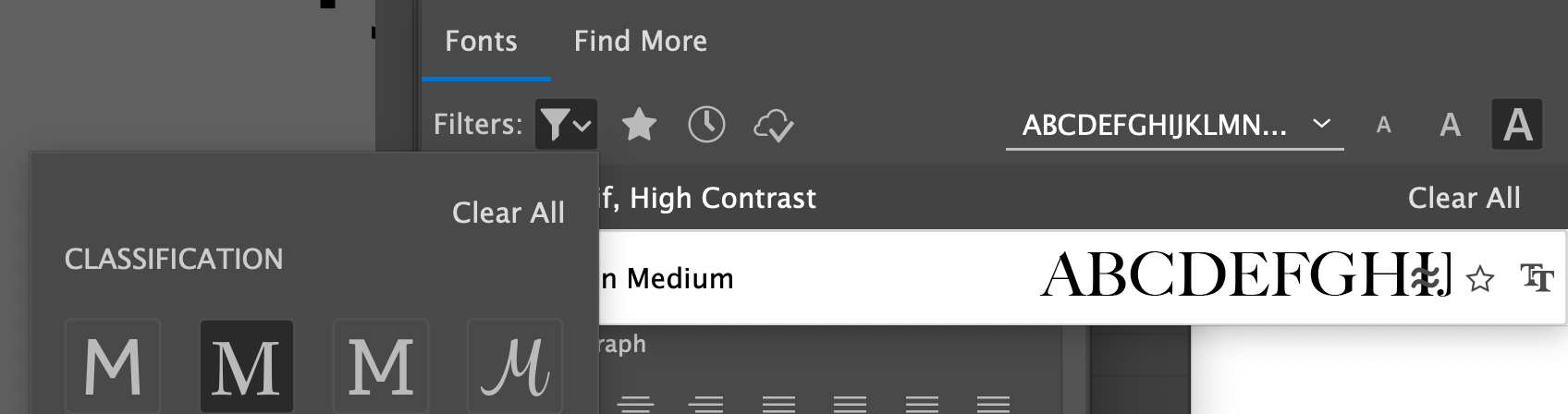
Task: Select the Sans Serif classification icon
Action: click(x=113, y=366)
